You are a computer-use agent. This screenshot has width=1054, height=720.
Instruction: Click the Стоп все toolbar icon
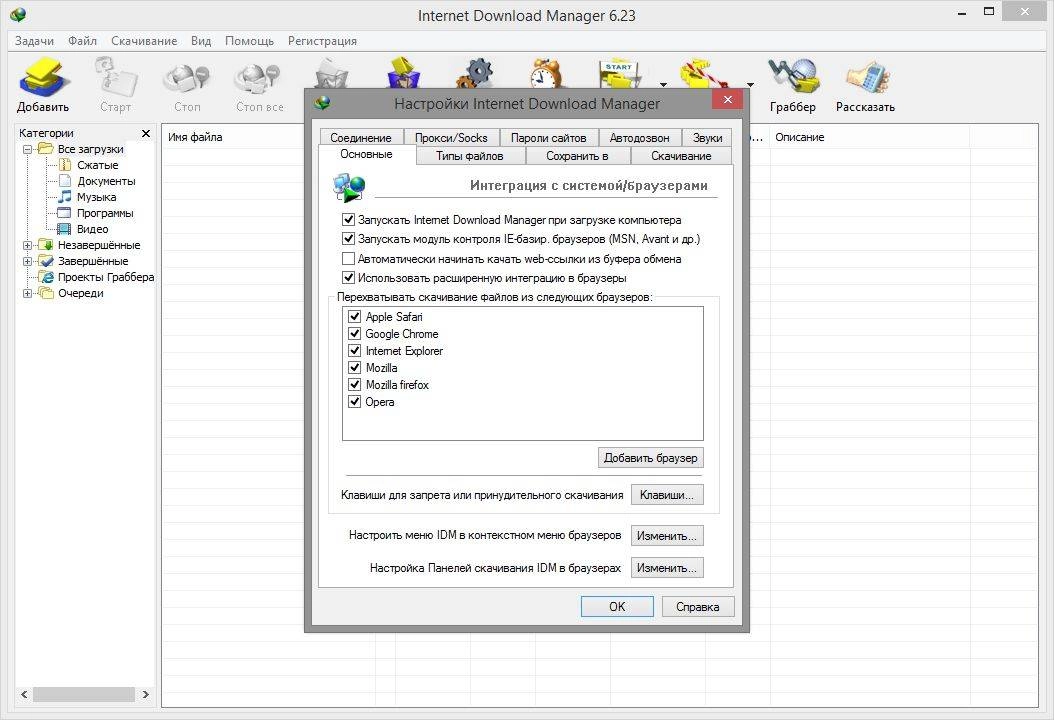(x=258, y=79)
